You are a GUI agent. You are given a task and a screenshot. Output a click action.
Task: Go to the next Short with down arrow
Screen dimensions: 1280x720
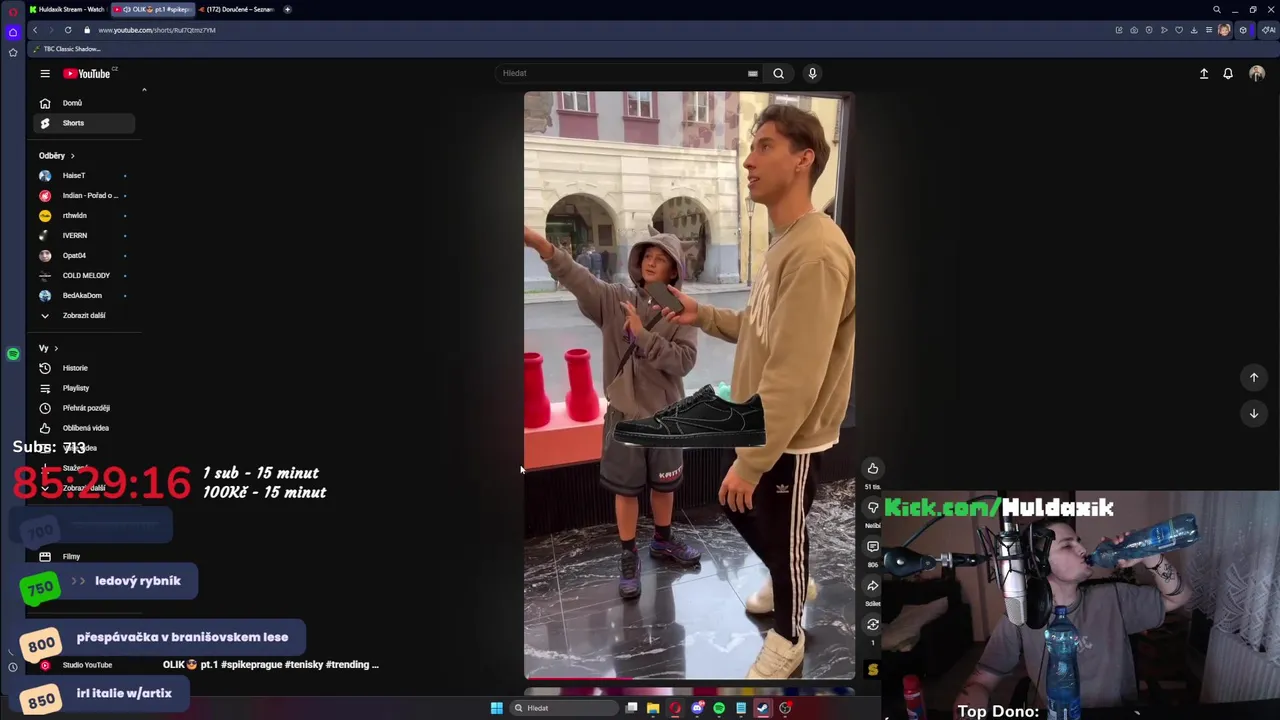pyautogui.click(x=1254, y=413)
